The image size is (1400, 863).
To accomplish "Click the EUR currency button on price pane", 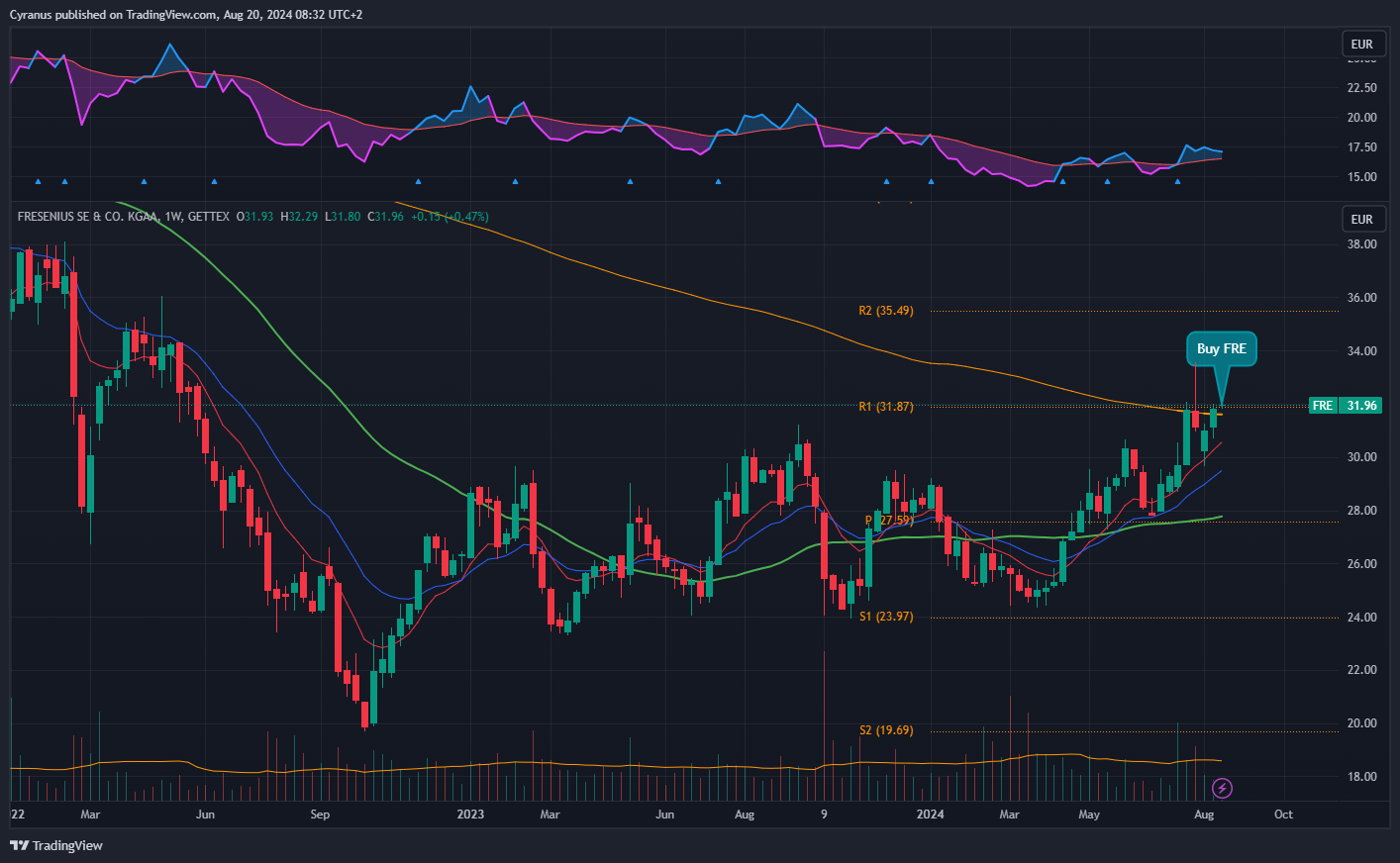I will pos(1362,219).
